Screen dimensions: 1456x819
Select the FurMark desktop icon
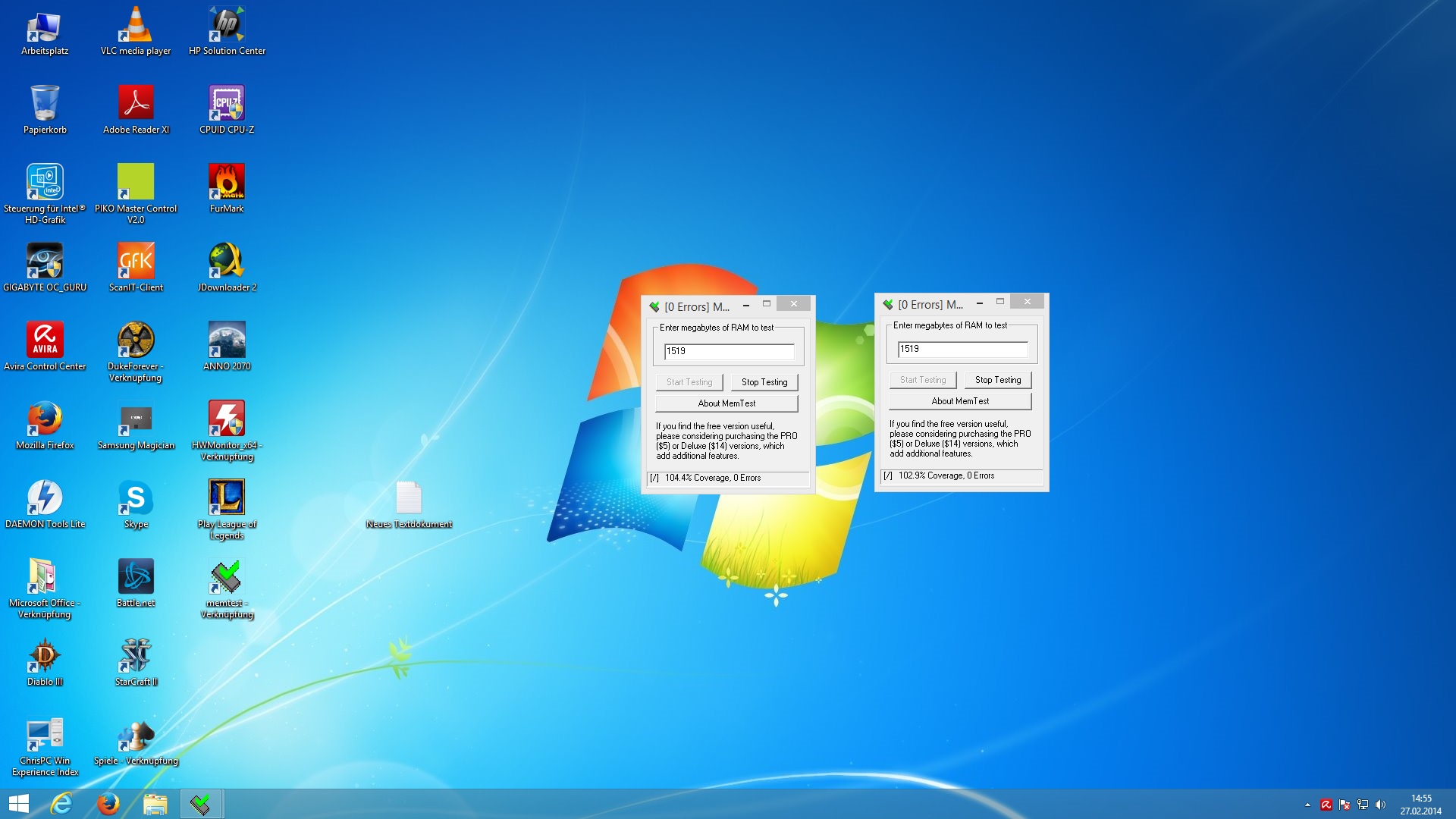[227, 182]
